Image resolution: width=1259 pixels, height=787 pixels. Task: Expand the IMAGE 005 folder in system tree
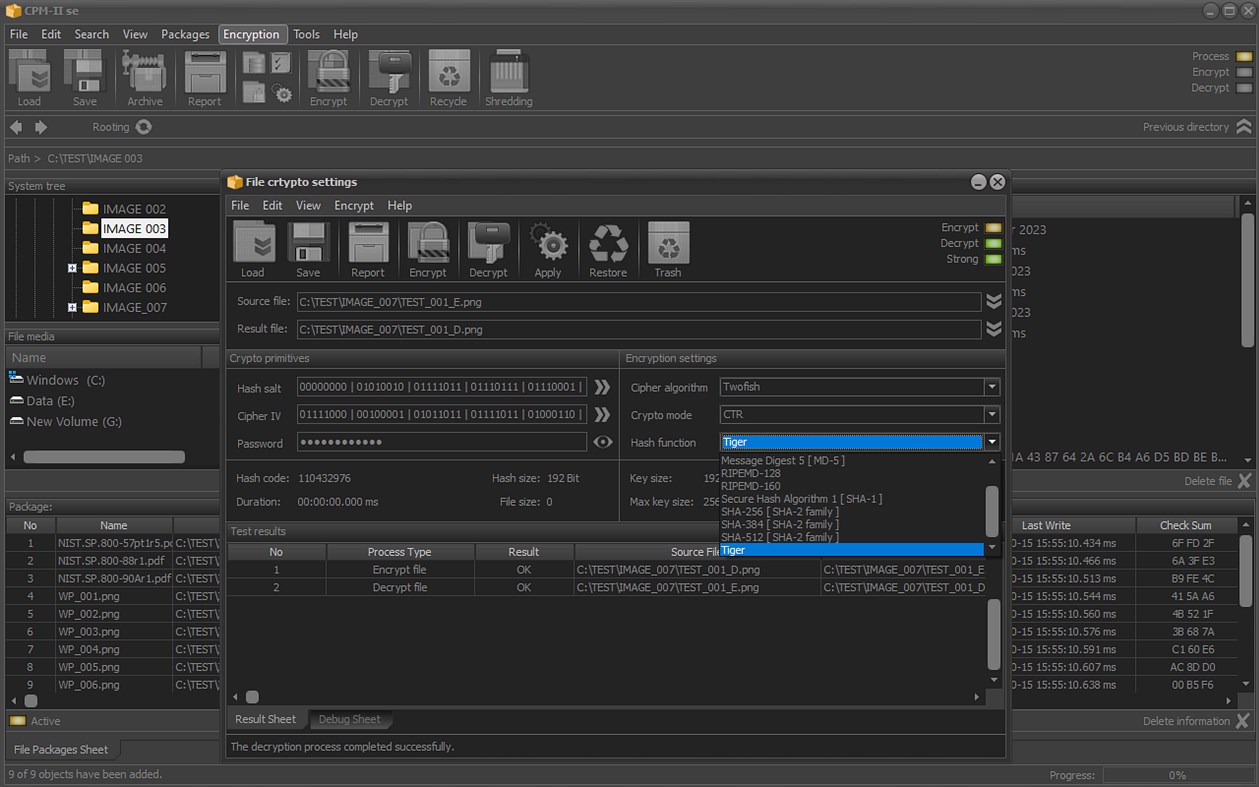tap(71, 268)
